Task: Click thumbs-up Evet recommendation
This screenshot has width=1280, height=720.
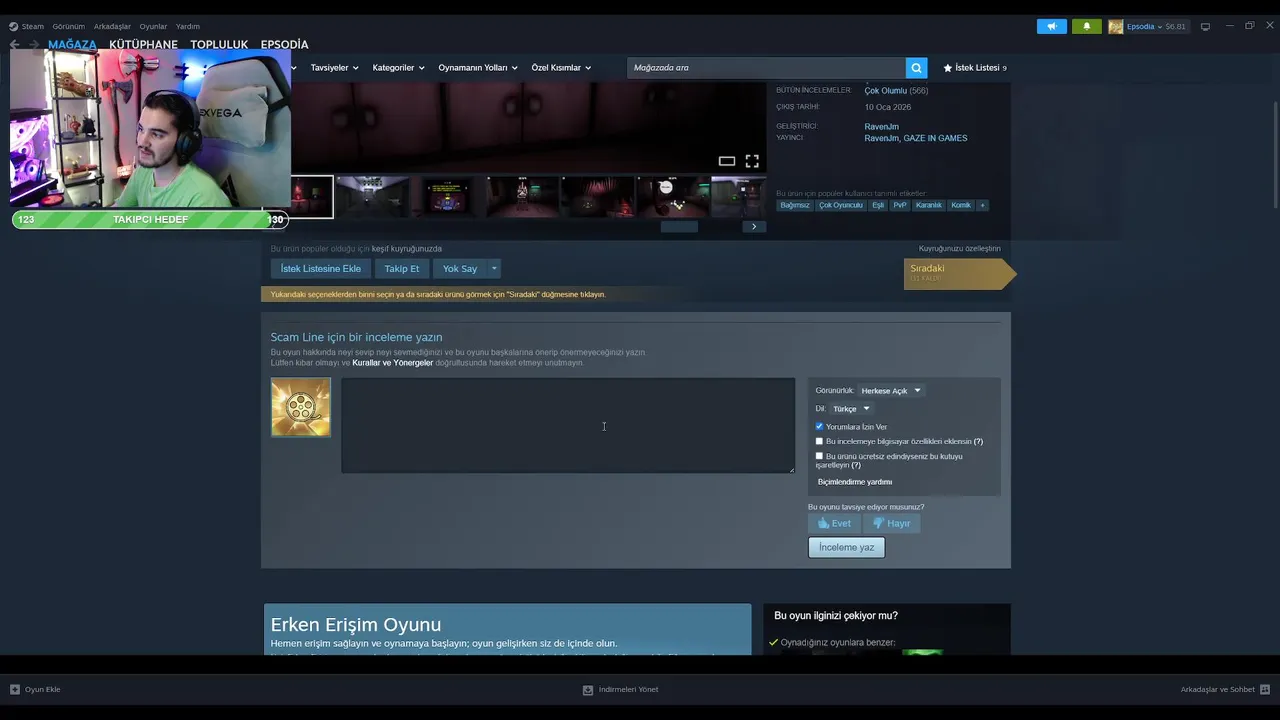Action: (x=834, y=523)
